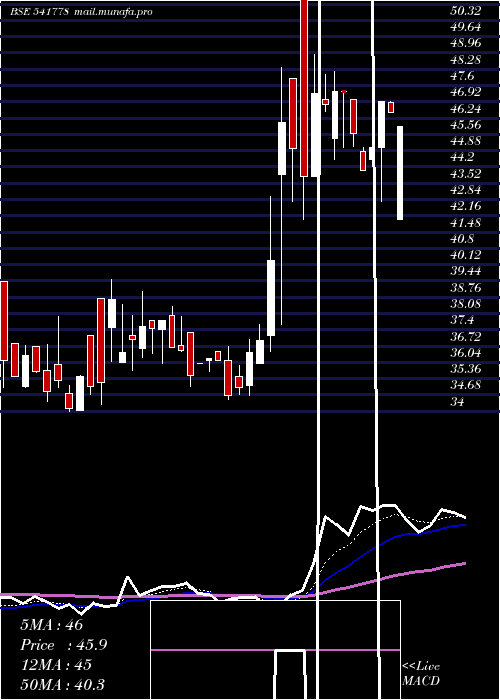Select the 47.6 price axis label
This screenshot has height=700, width=500.
[462, 76]
